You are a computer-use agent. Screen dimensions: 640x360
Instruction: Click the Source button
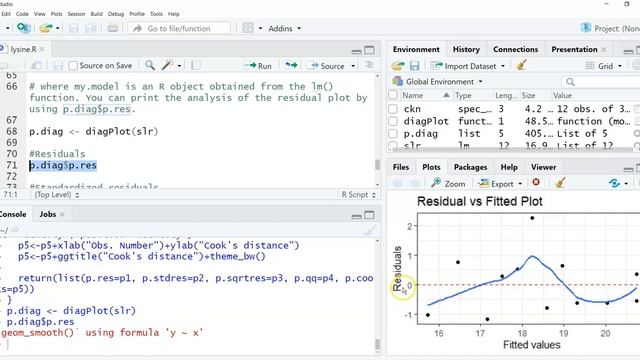click(326, 66)
